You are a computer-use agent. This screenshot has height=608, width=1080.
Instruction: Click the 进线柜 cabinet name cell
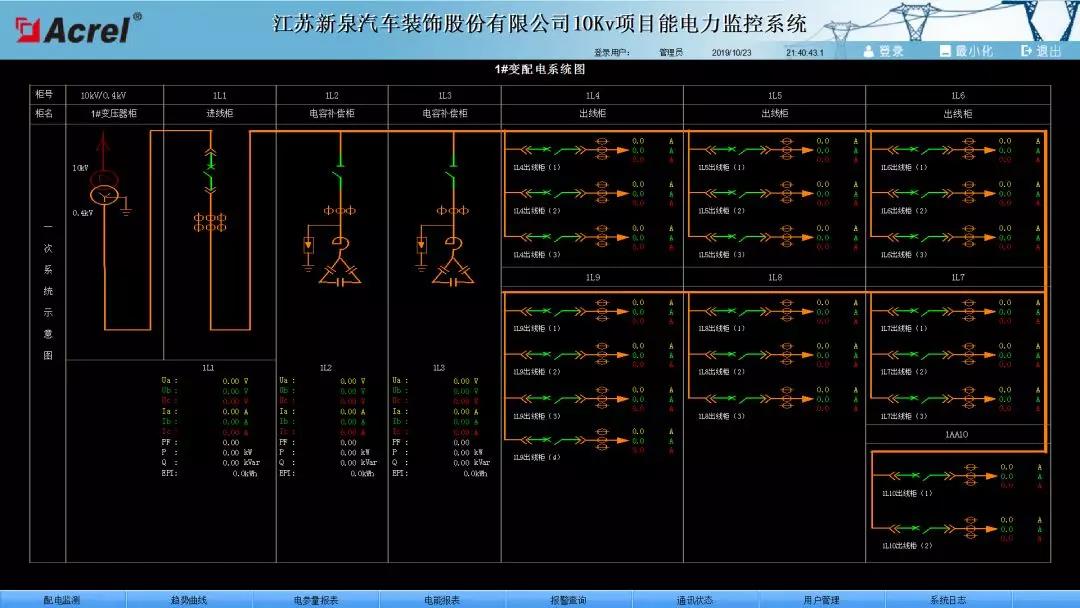click(x=220, y=114)
